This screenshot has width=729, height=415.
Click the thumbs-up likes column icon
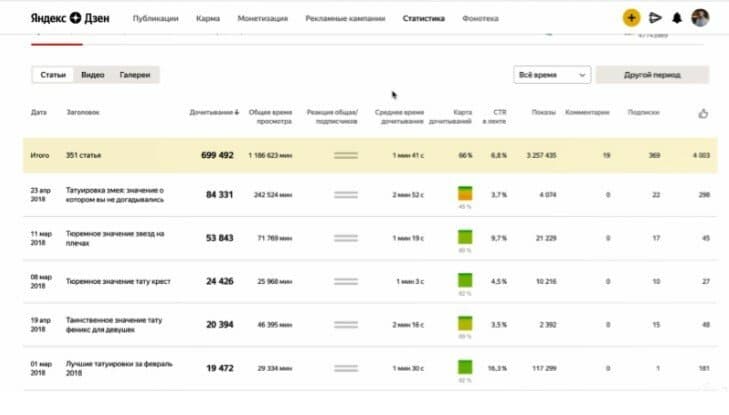pos(703,113)
